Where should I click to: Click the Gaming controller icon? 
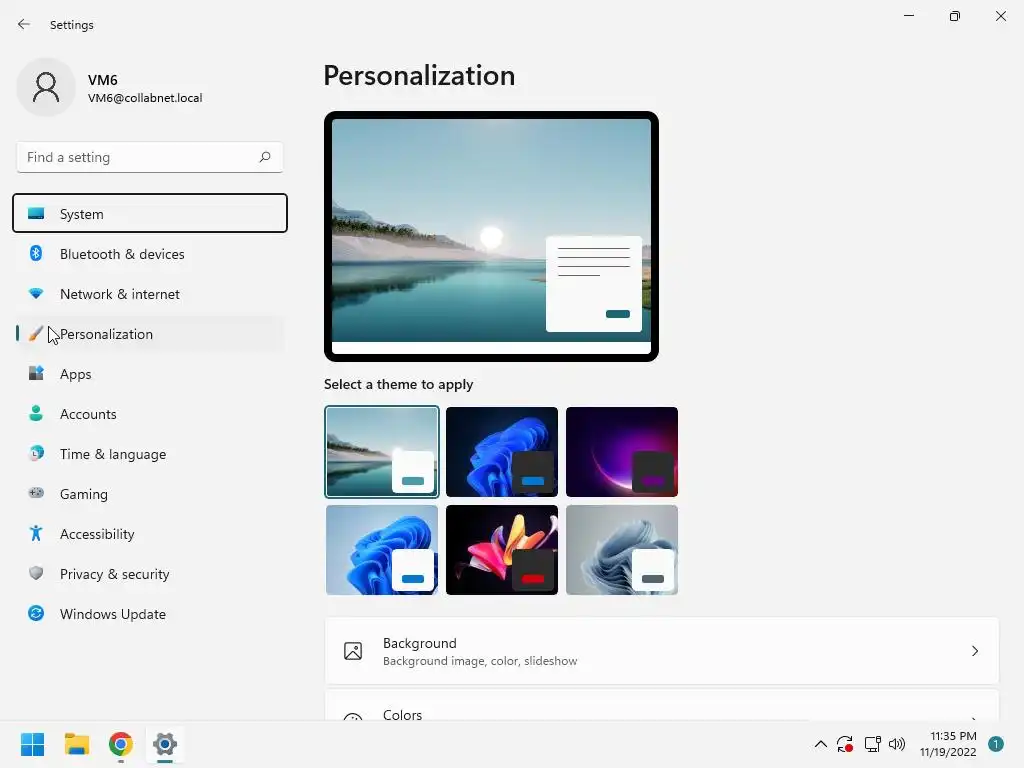tap(36, 493)
